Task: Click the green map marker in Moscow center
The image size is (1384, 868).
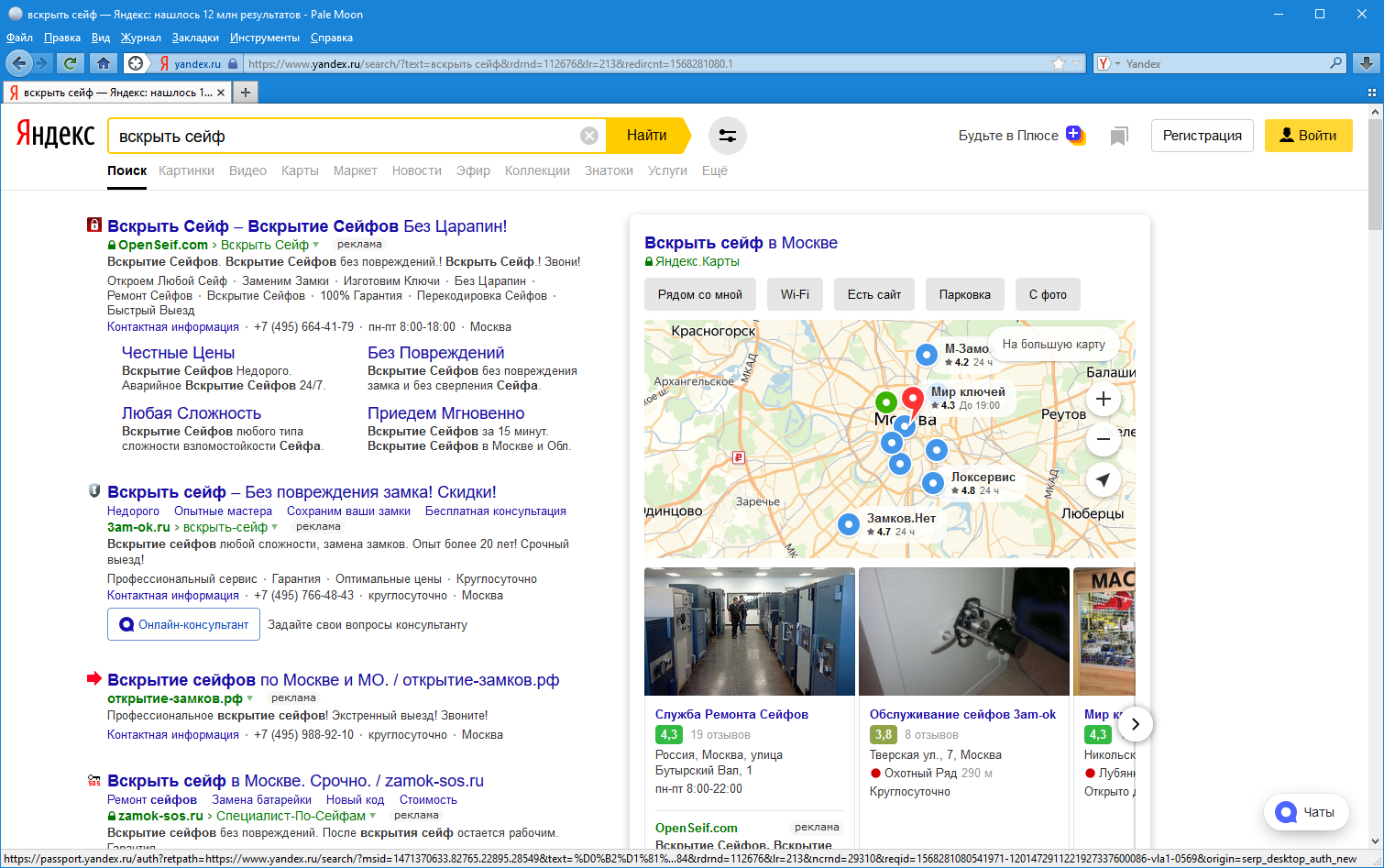Action: click(885, 401)
